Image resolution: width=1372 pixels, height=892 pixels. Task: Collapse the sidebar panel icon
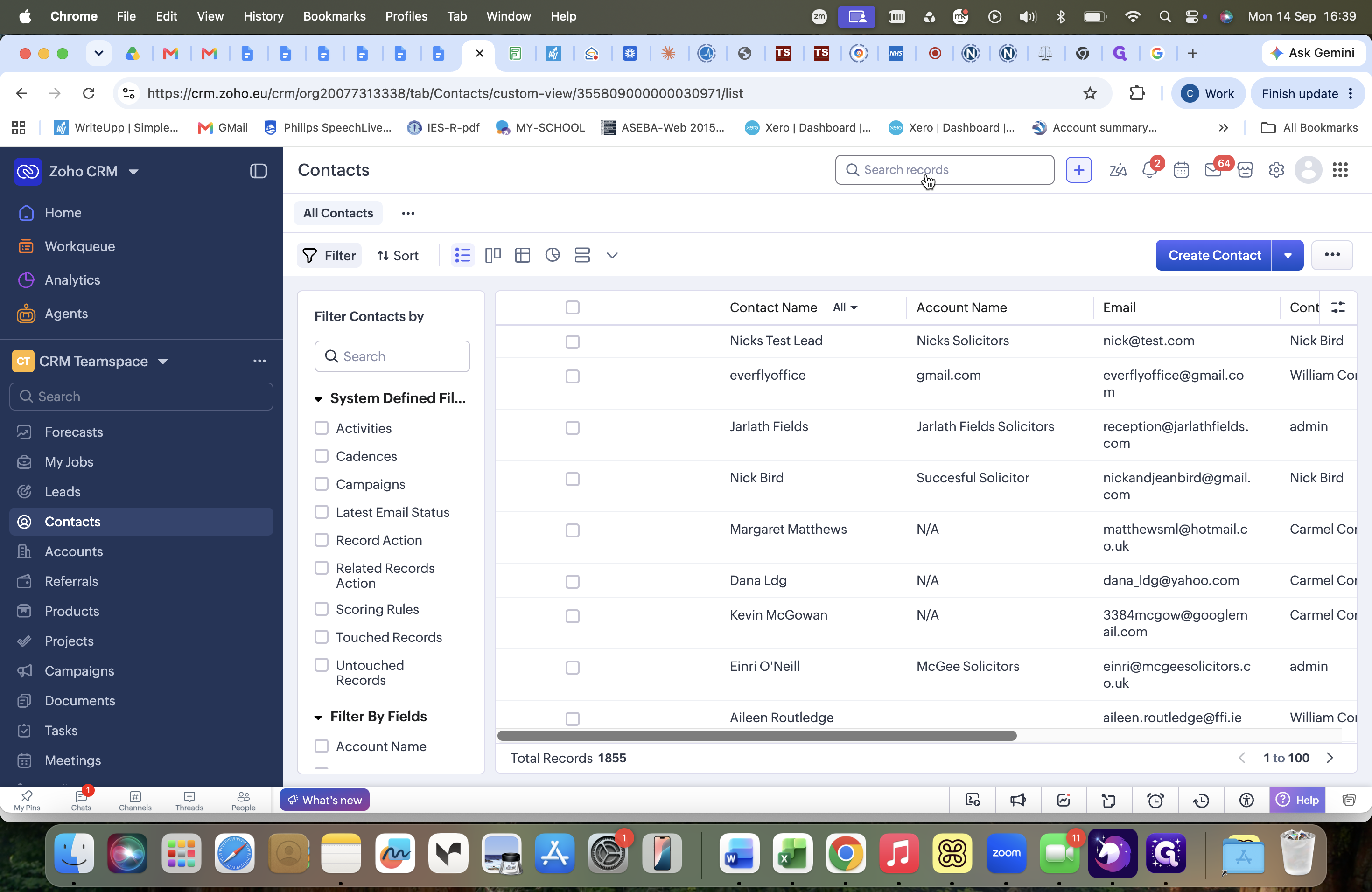tap(258, 171)
